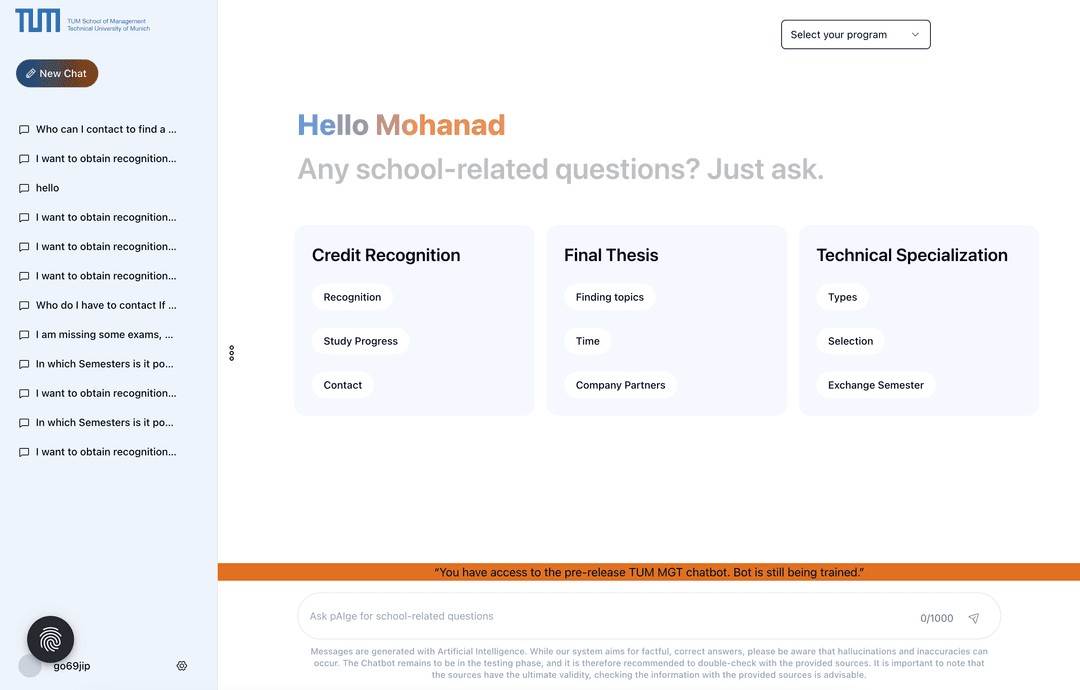Viewport: 1080px width, 690px height.
Task: Click the send message paper-plane icon
Action: pyautogui.click(x=973, y=618)
